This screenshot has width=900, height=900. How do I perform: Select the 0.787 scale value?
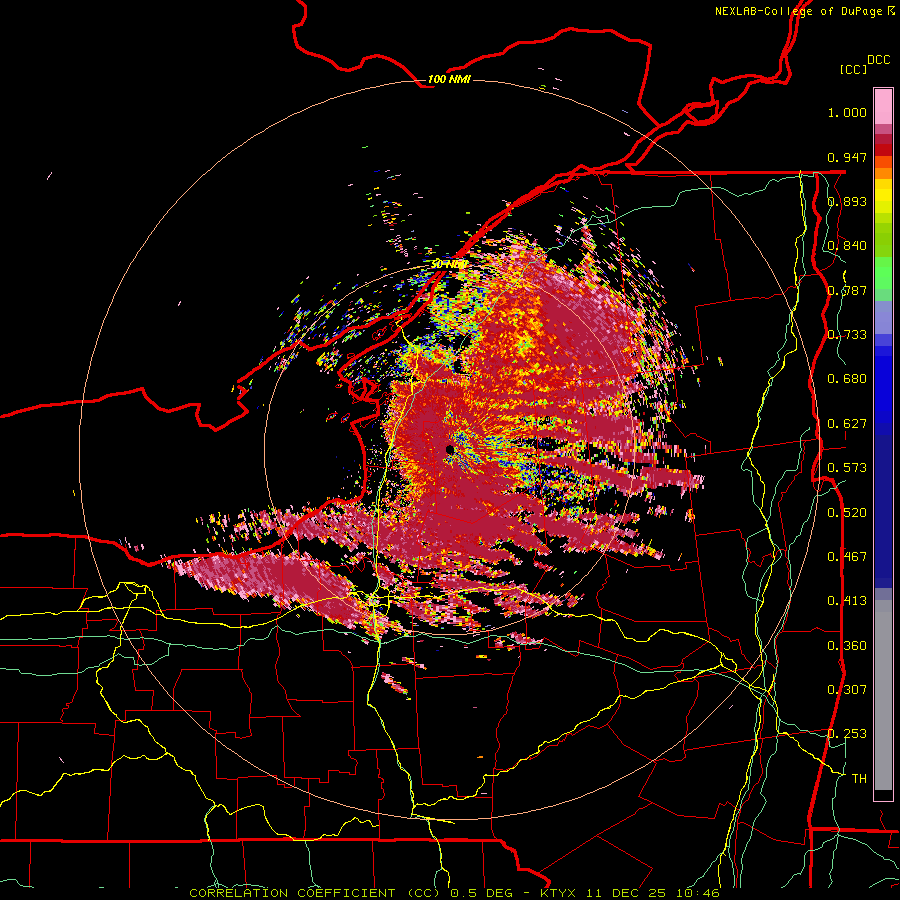click(847, 290)
